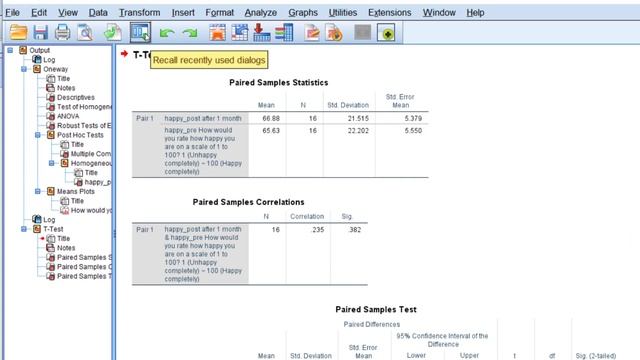Open the Utilities menu
This screenshot has width=640, height=360.
(x=343, y=13)
